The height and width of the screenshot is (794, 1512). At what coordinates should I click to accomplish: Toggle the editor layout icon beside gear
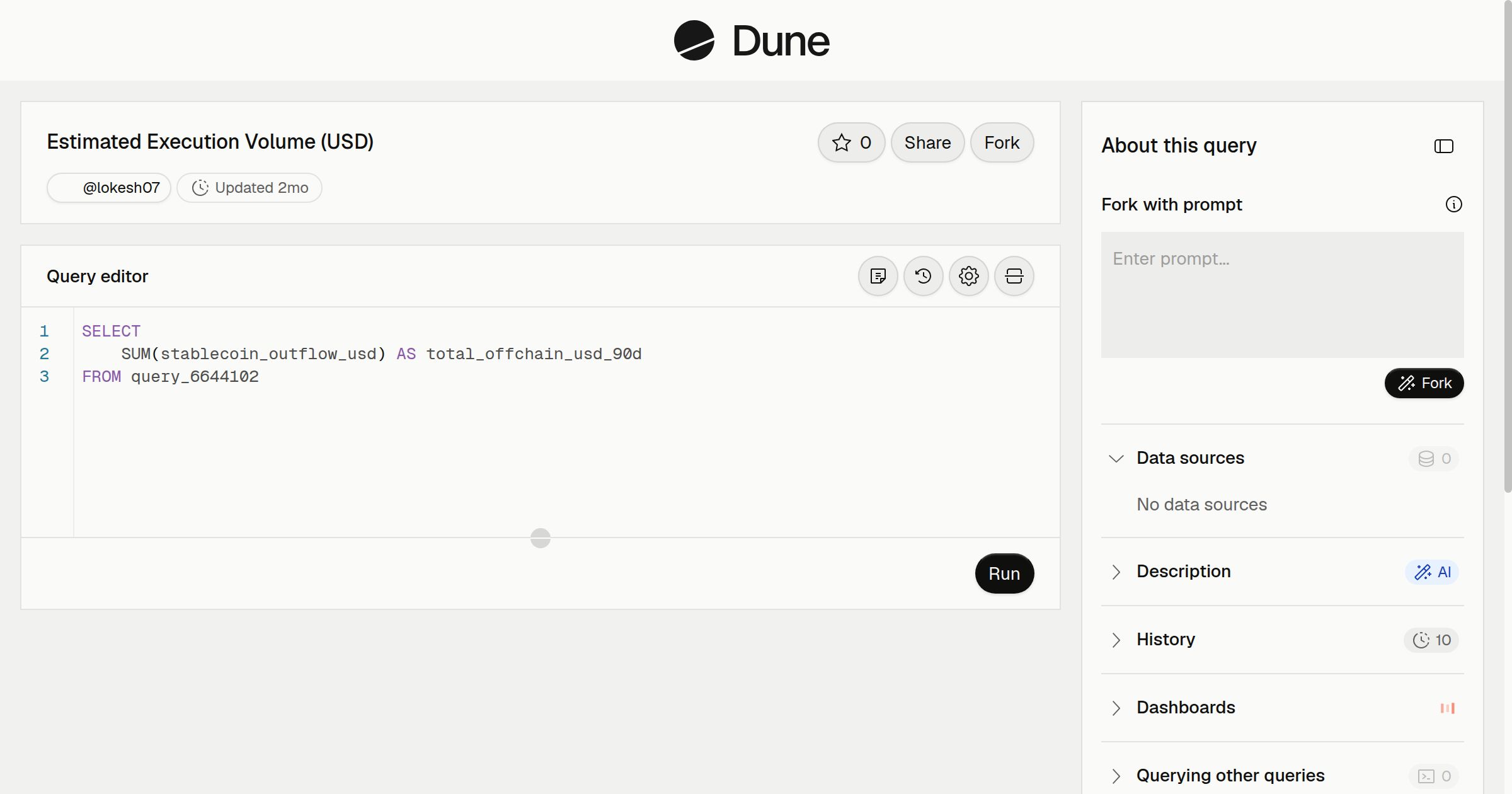pyautogui.click(x=1014, y=276)
